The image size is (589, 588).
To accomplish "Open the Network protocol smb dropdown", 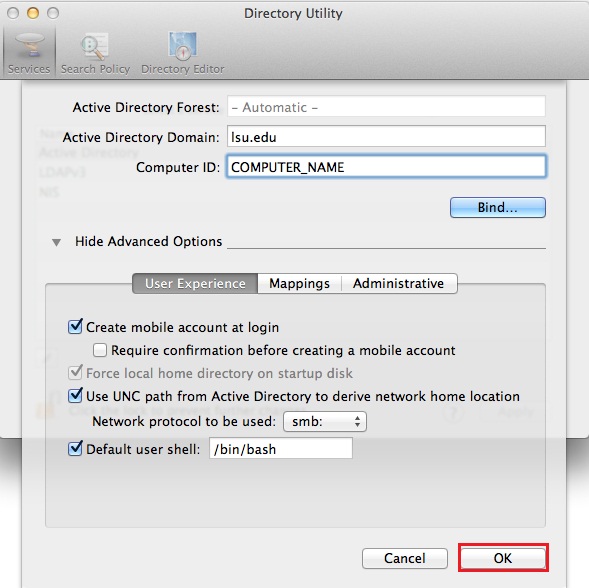I will click(x=325, y=421).
